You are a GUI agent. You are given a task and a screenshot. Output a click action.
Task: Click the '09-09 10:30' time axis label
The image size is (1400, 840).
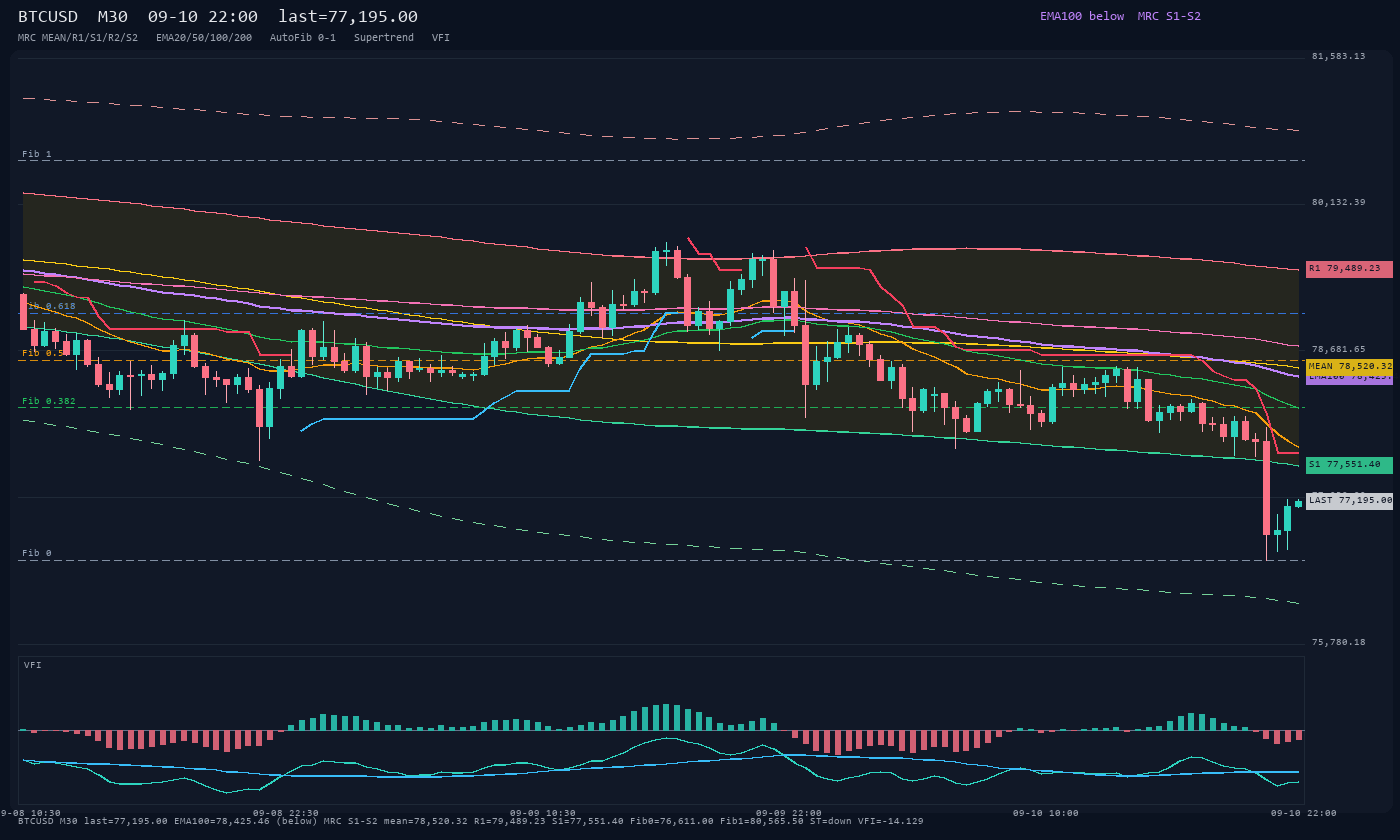(x=542, y=813)
